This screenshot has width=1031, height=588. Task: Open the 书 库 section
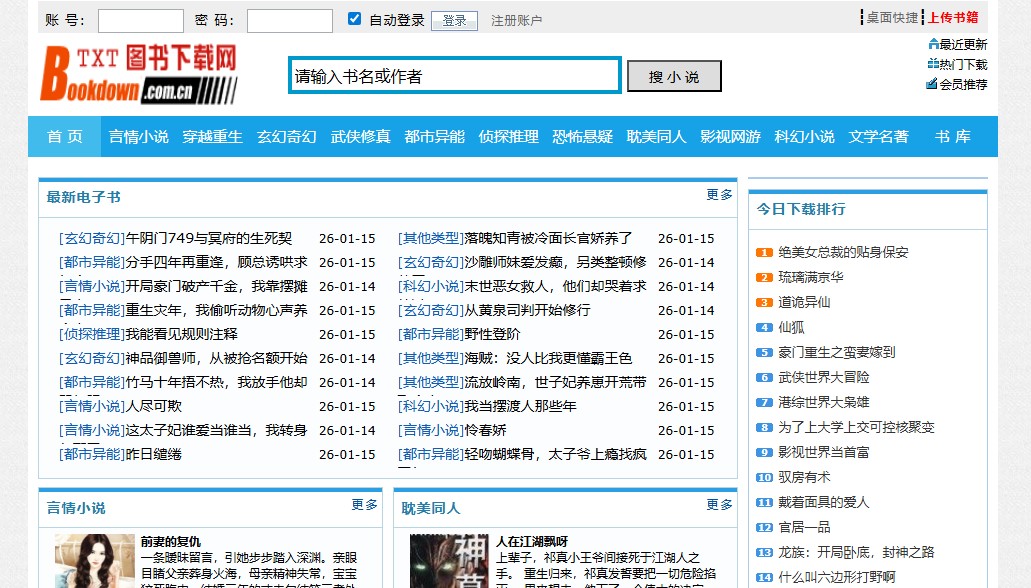(x=951, y=137)
